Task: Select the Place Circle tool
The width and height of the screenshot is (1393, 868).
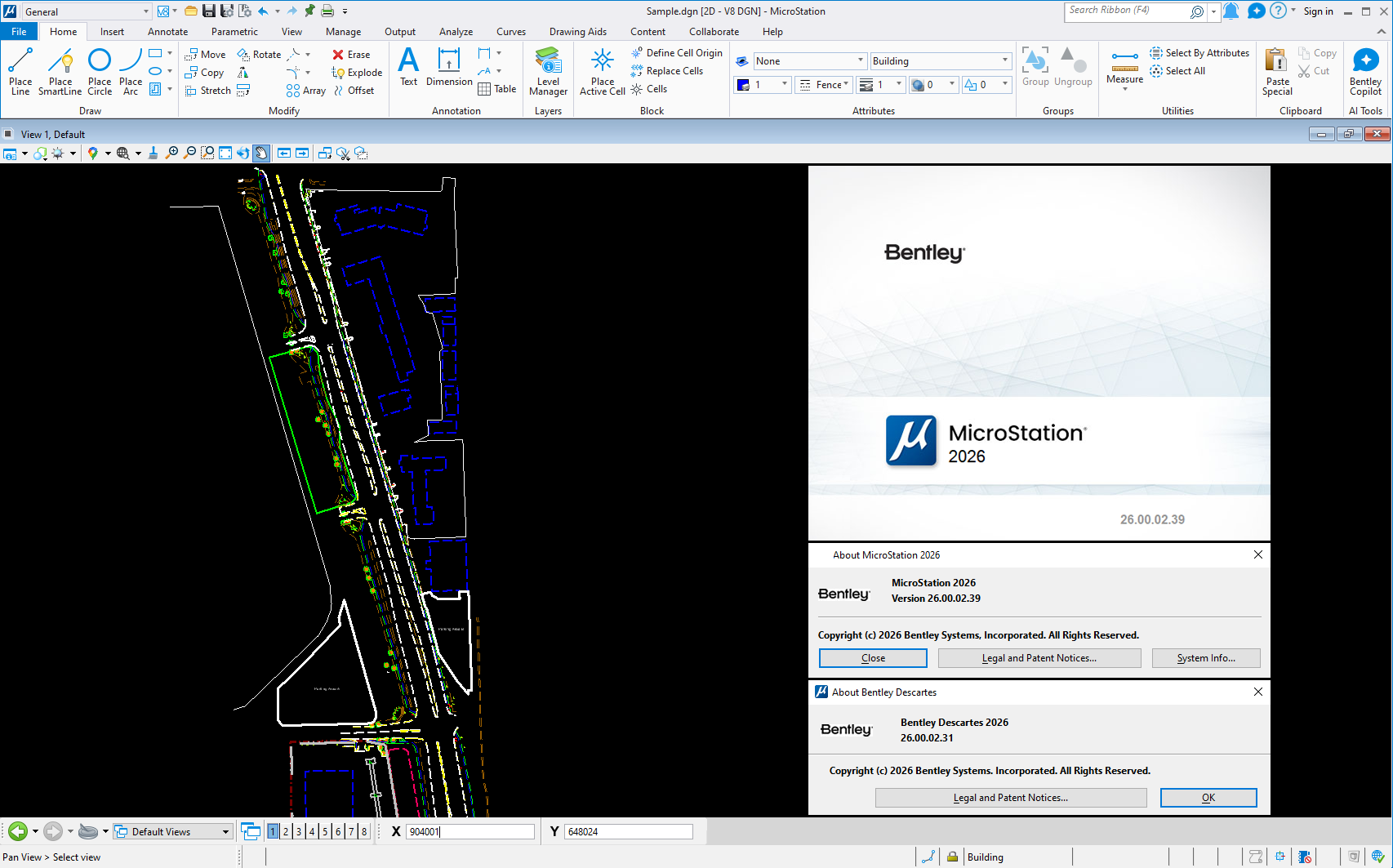Action: pos(100,72)
